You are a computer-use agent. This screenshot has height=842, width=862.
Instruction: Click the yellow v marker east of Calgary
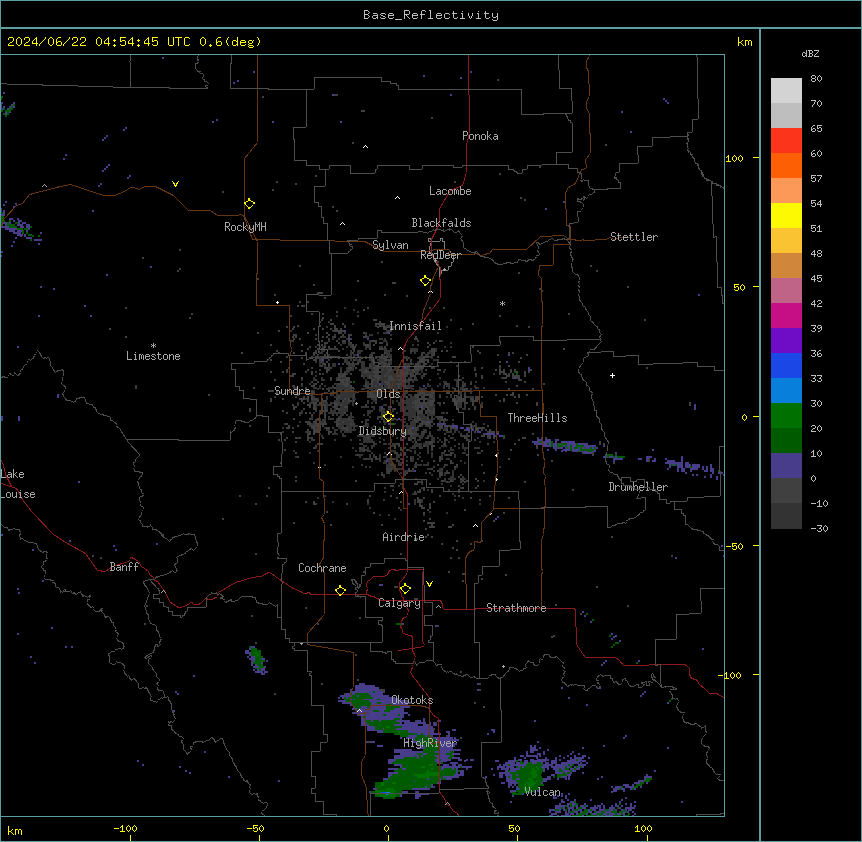coord(429,584)
